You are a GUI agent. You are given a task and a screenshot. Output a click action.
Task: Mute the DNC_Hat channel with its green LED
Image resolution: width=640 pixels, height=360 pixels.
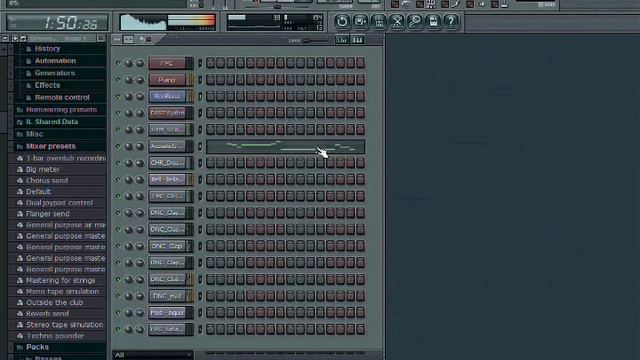point(118,296)
